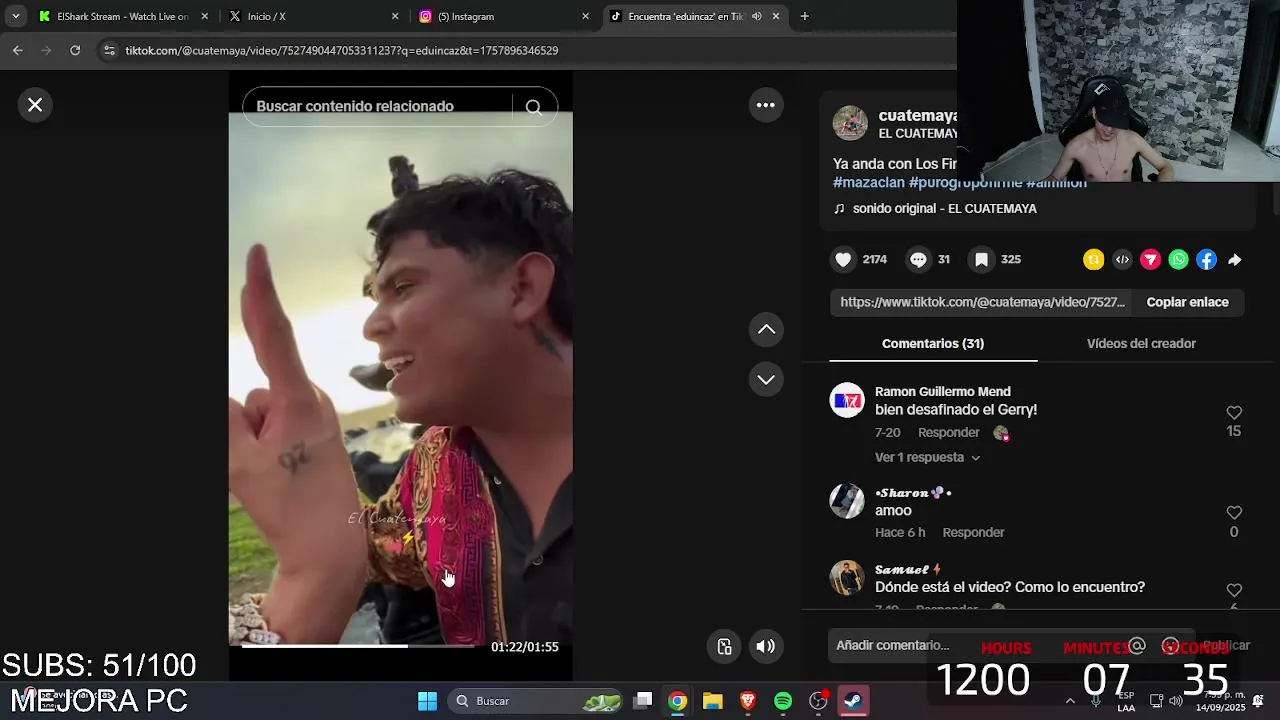Open the browser tab search dropdown
Viewport: 1280px width, 720px height.
pyautogui.click(x=16, y=16)
